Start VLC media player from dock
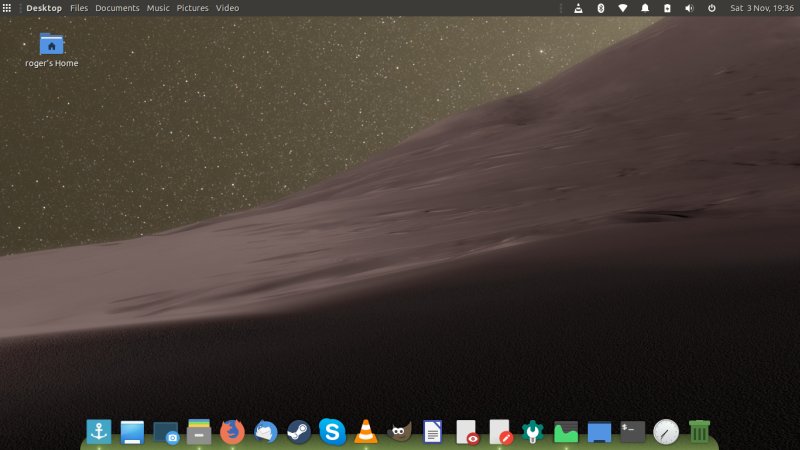 pyautogui.click(x=366, y=431)
